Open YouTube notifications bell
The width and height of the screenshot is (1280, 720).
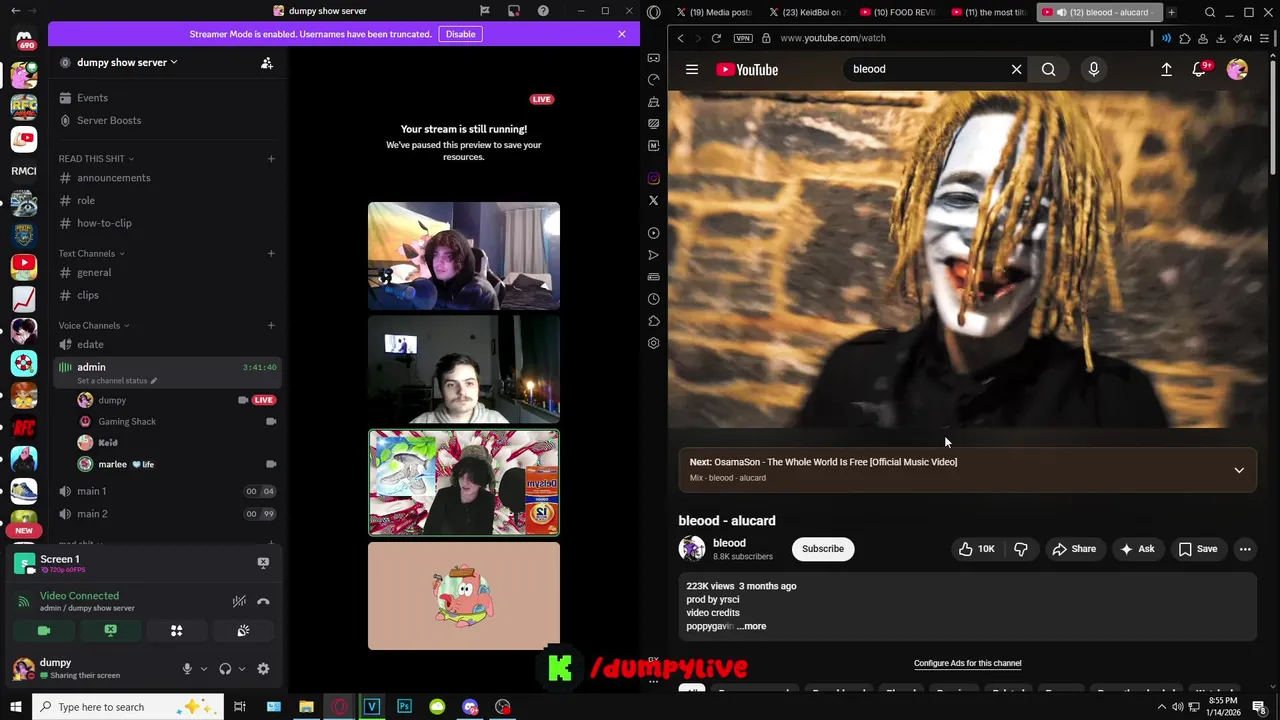coord(1200,69)
